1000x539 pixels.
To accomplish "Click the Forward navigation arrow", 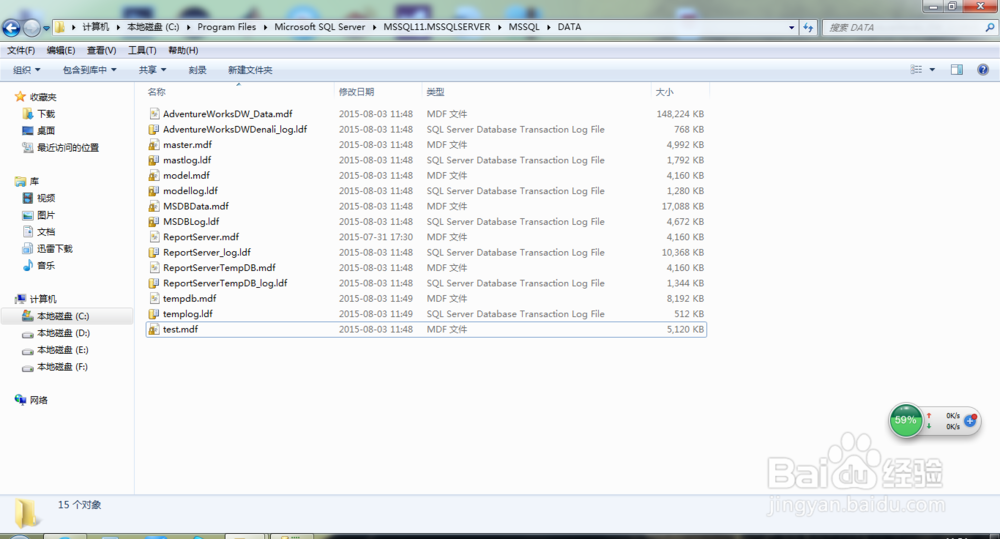I will [x=31, y=27].
